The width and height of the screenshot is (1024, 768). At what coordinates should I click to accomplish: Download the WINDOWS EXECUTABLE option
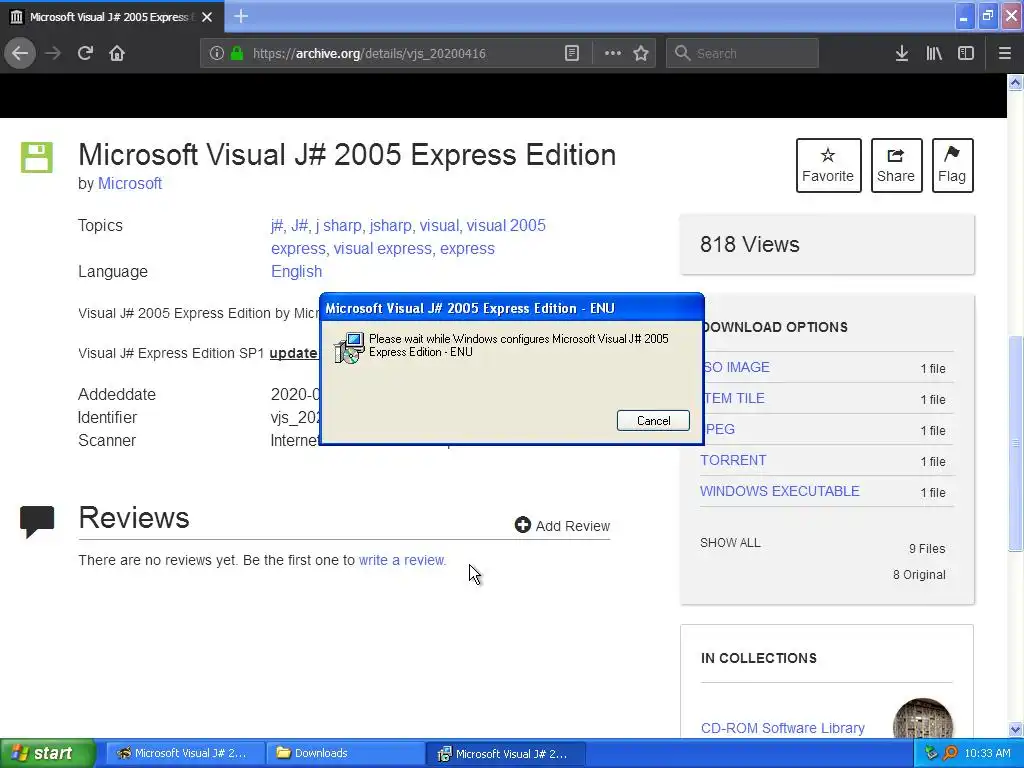(x=780, y=491)
